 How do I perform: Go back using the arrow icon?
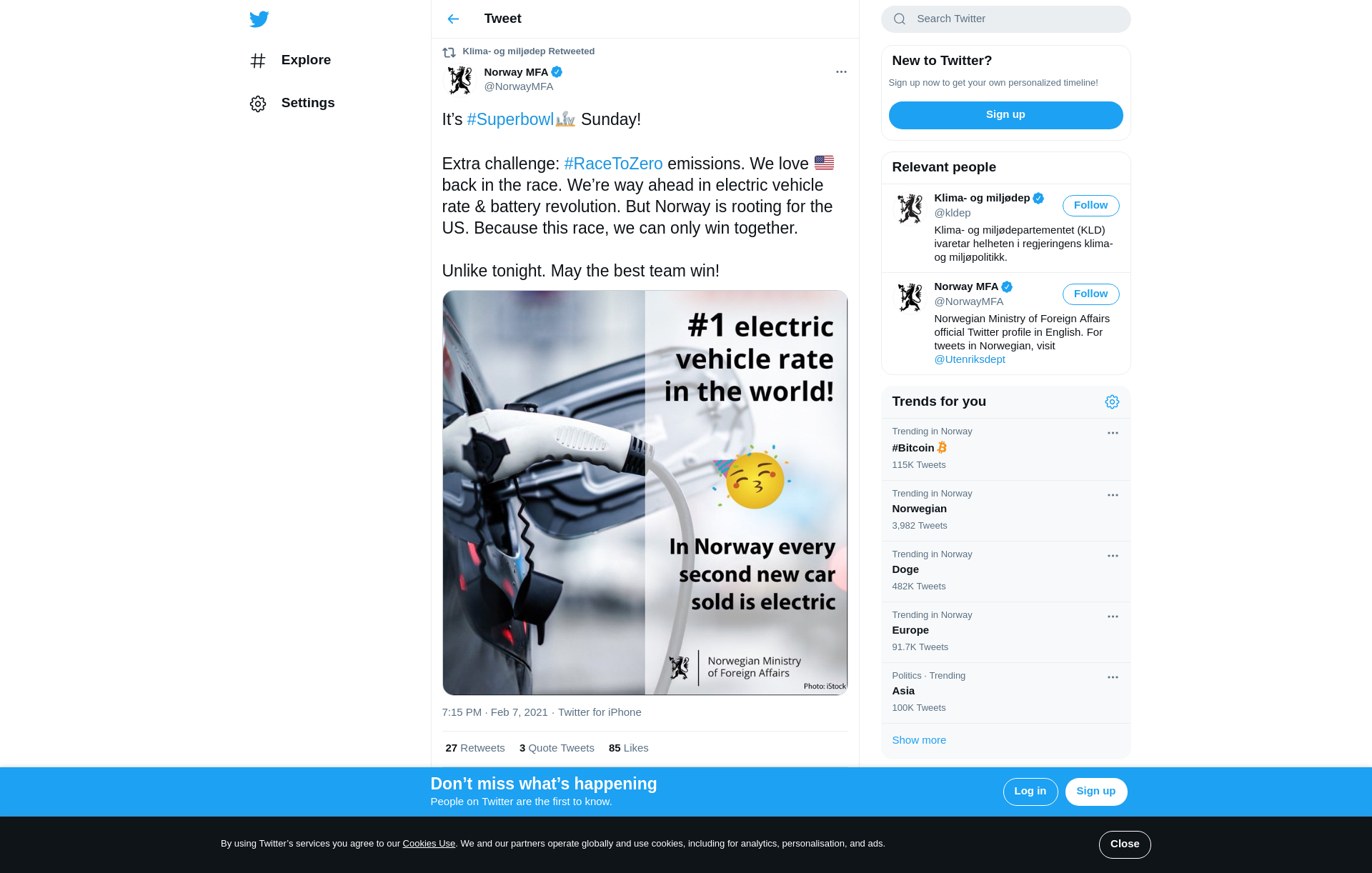(453, 19)
